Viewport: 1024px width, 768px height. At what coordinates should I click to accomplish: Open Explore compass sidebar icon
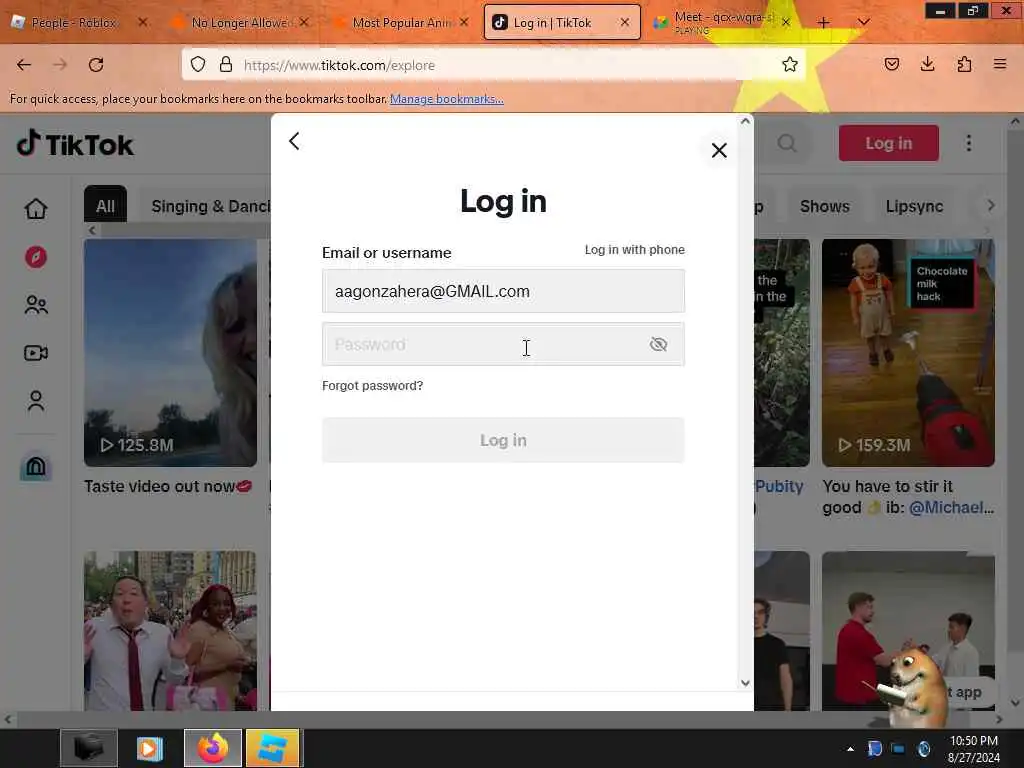36,257
